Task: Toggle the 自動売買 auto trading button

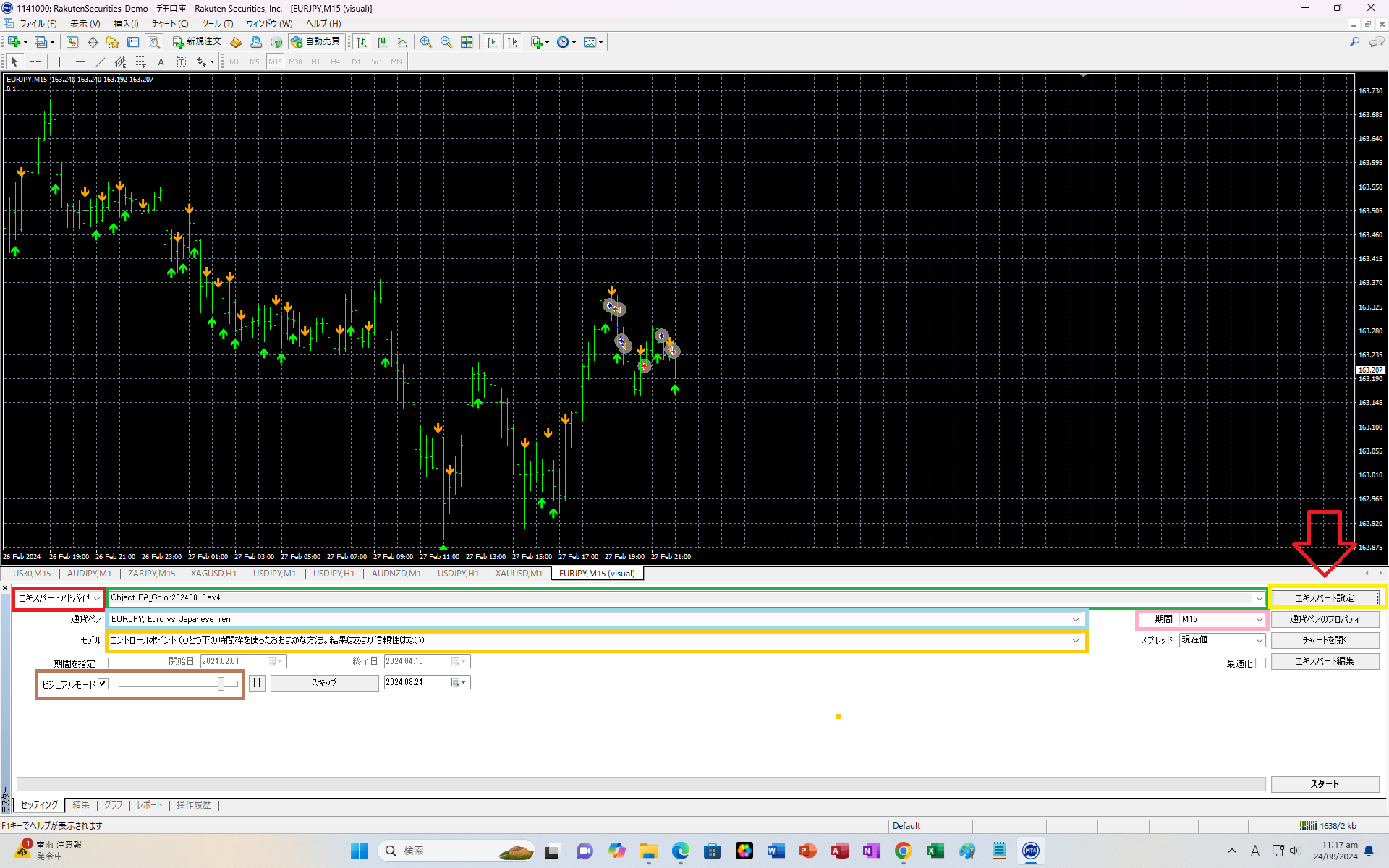Action: click(316, 42)
